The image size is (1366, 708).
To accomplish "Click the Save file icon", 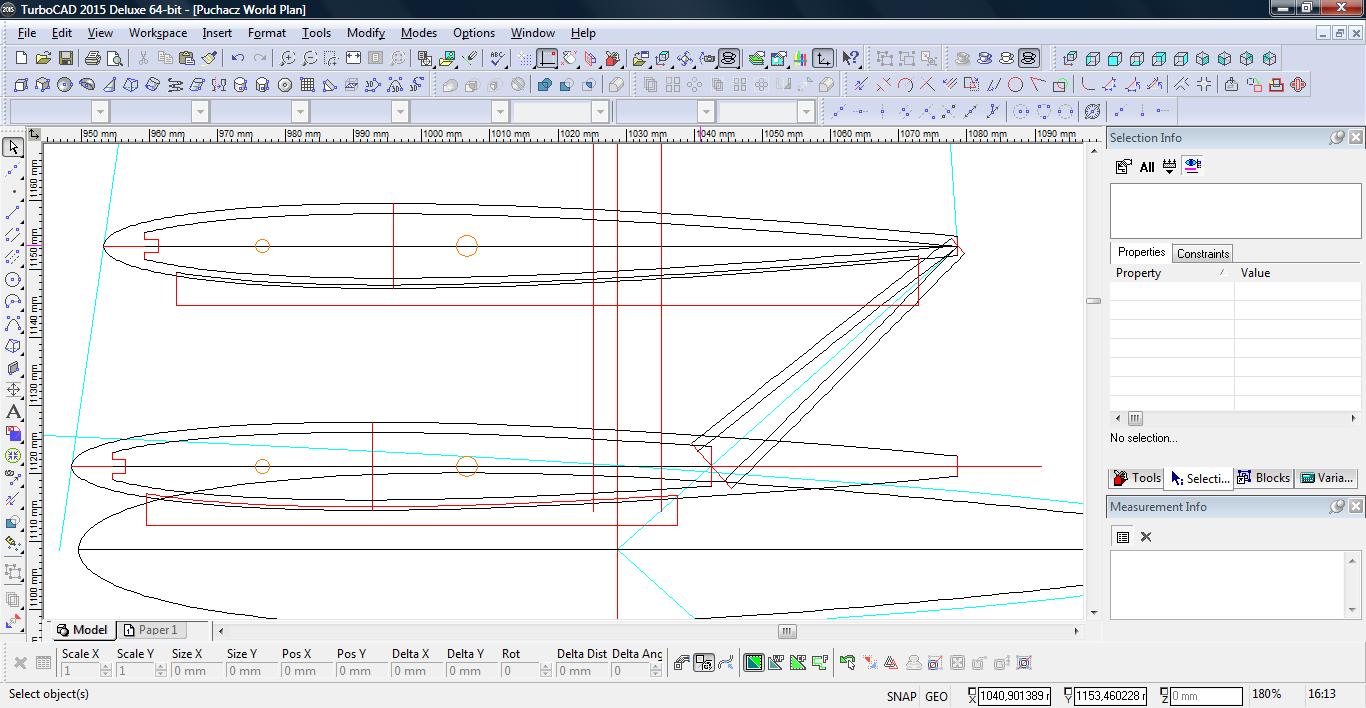I will (65, 59).
